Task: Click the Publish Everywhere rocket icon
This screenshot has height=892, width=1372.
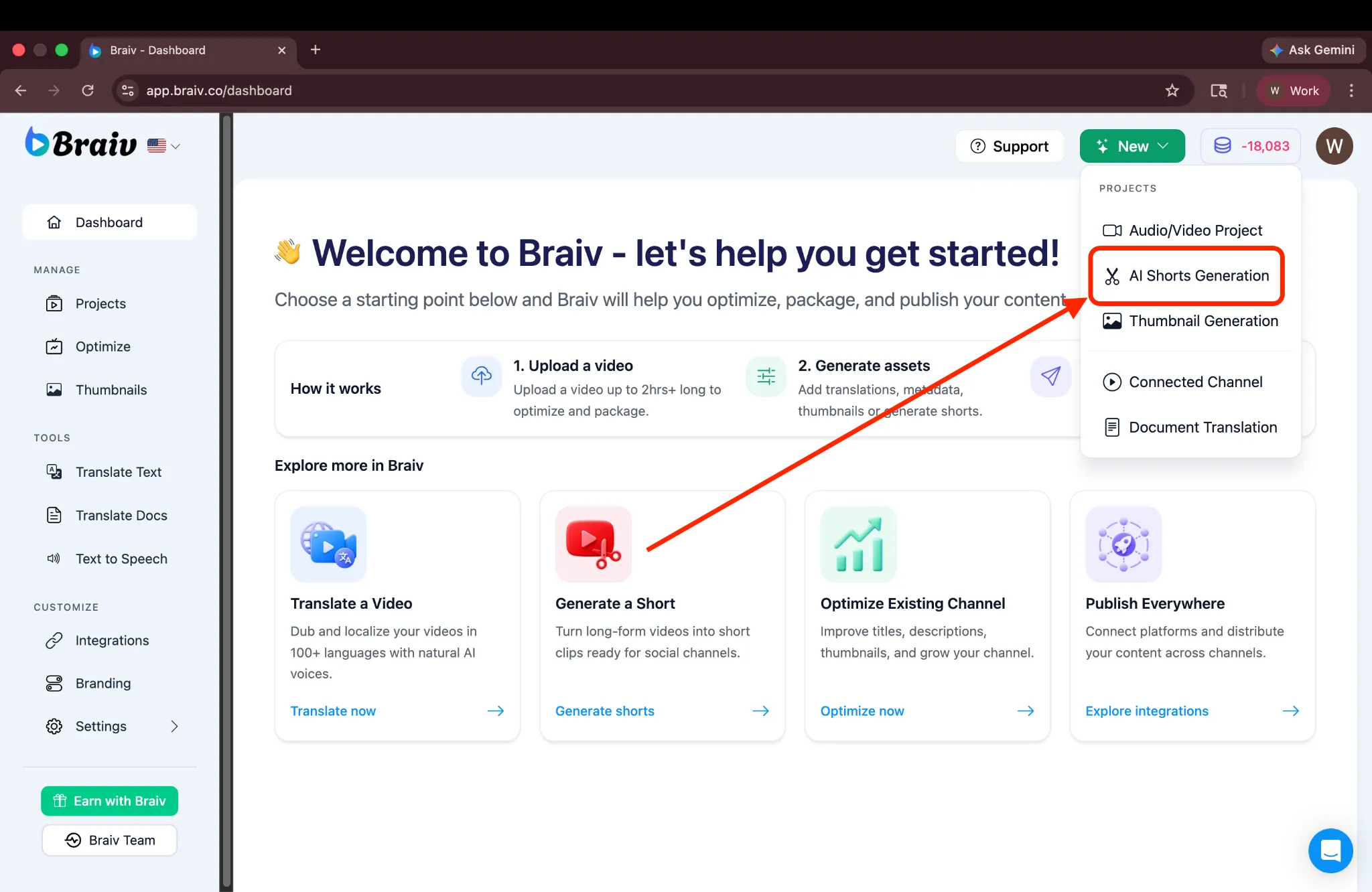Action: click(1123, 544)
